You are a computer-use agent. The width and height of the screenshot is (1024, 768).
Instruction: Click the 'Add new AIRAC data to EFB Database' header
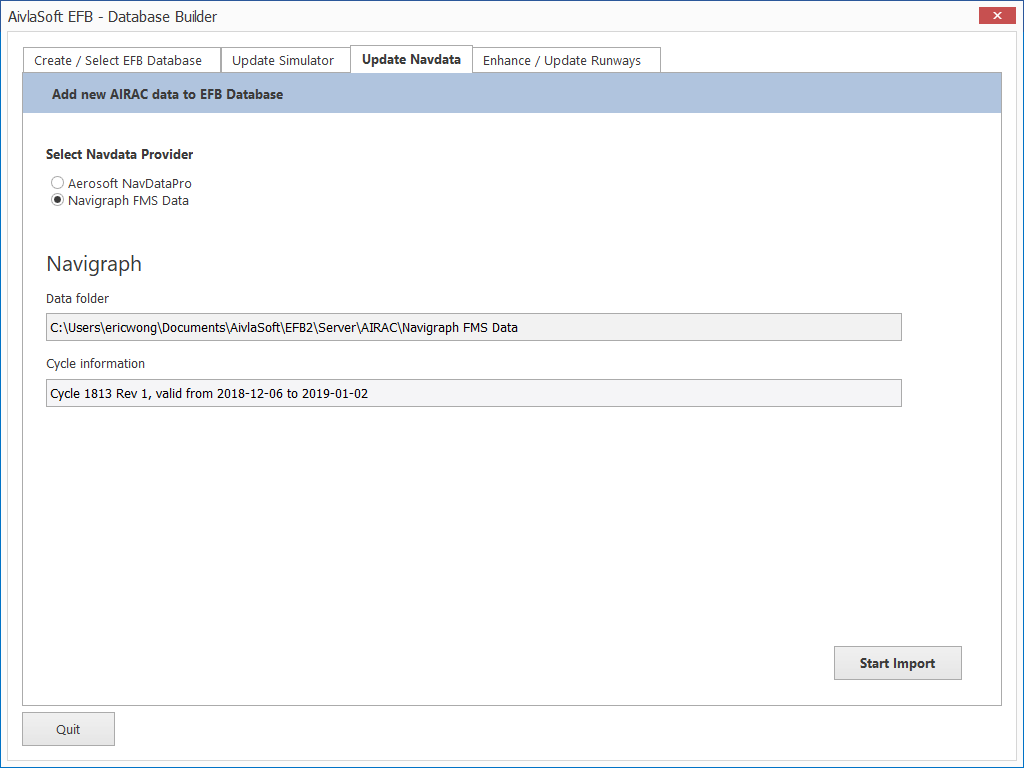point(168,94)
